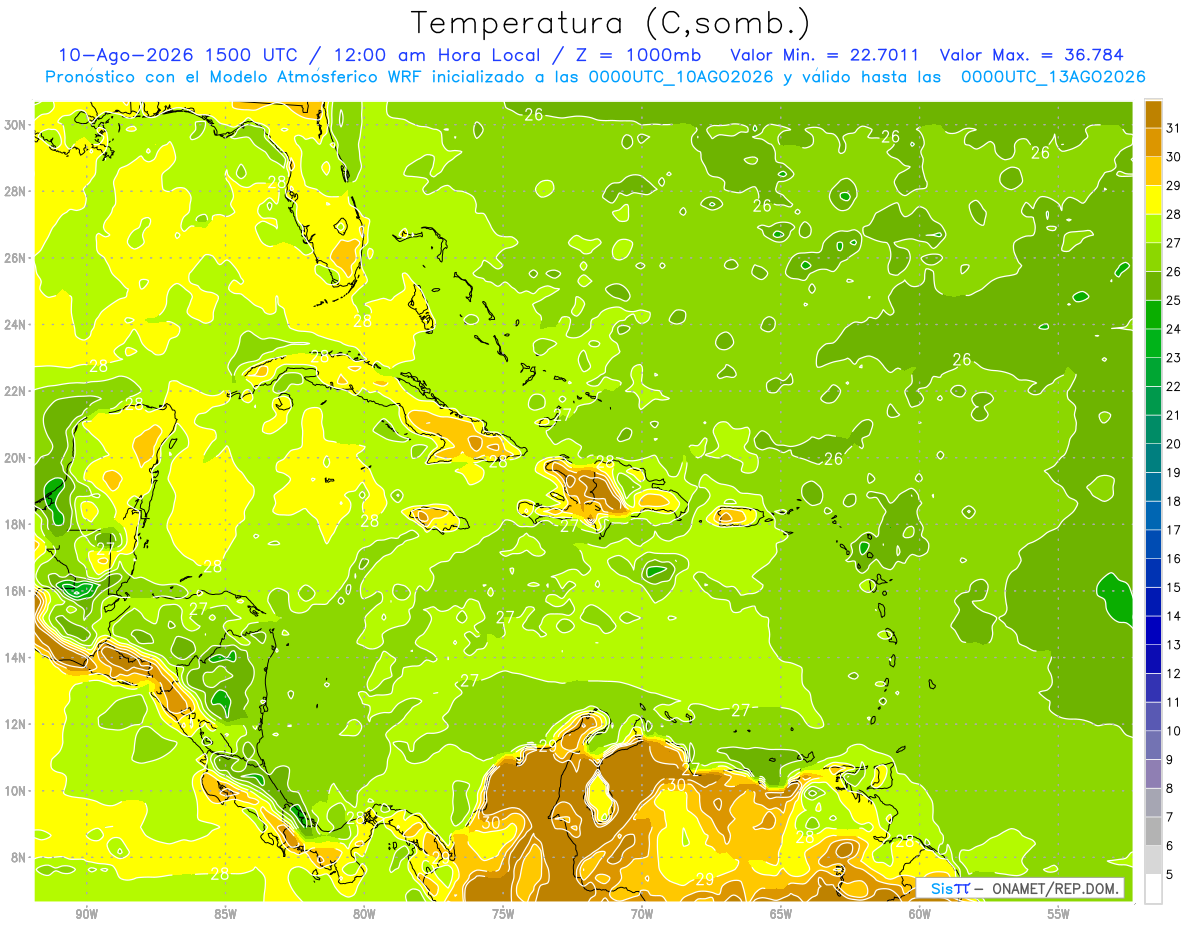Click the 60W longitude axis label
1200x927 pixels.
920,914
